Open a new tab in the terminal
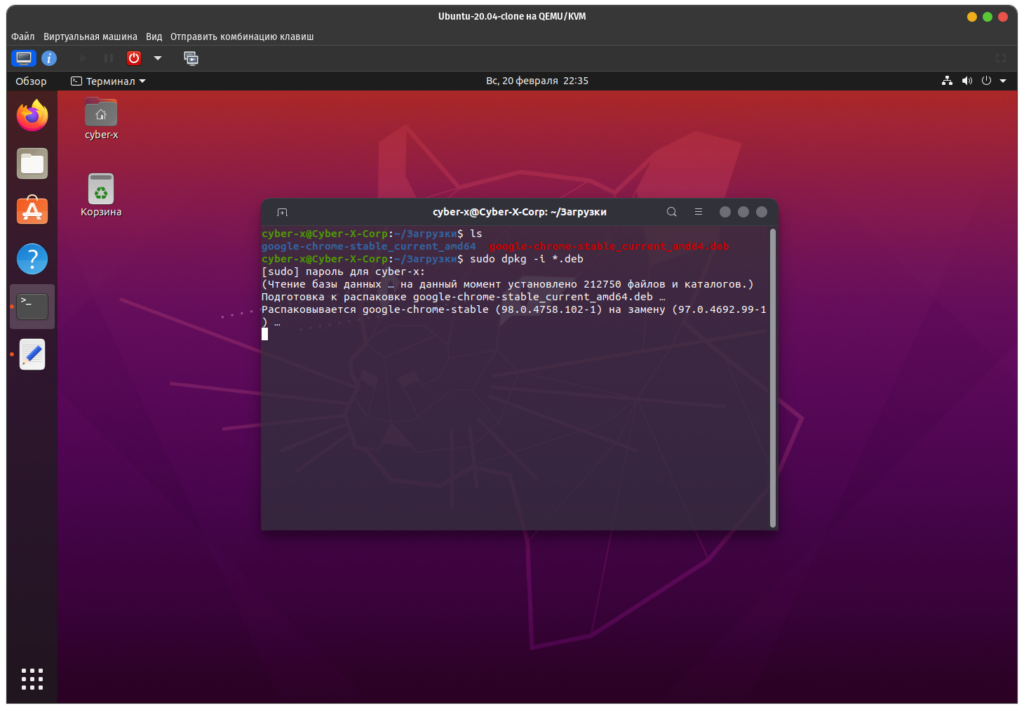Screen dimensions: 1024x710 tap(282, 212)
